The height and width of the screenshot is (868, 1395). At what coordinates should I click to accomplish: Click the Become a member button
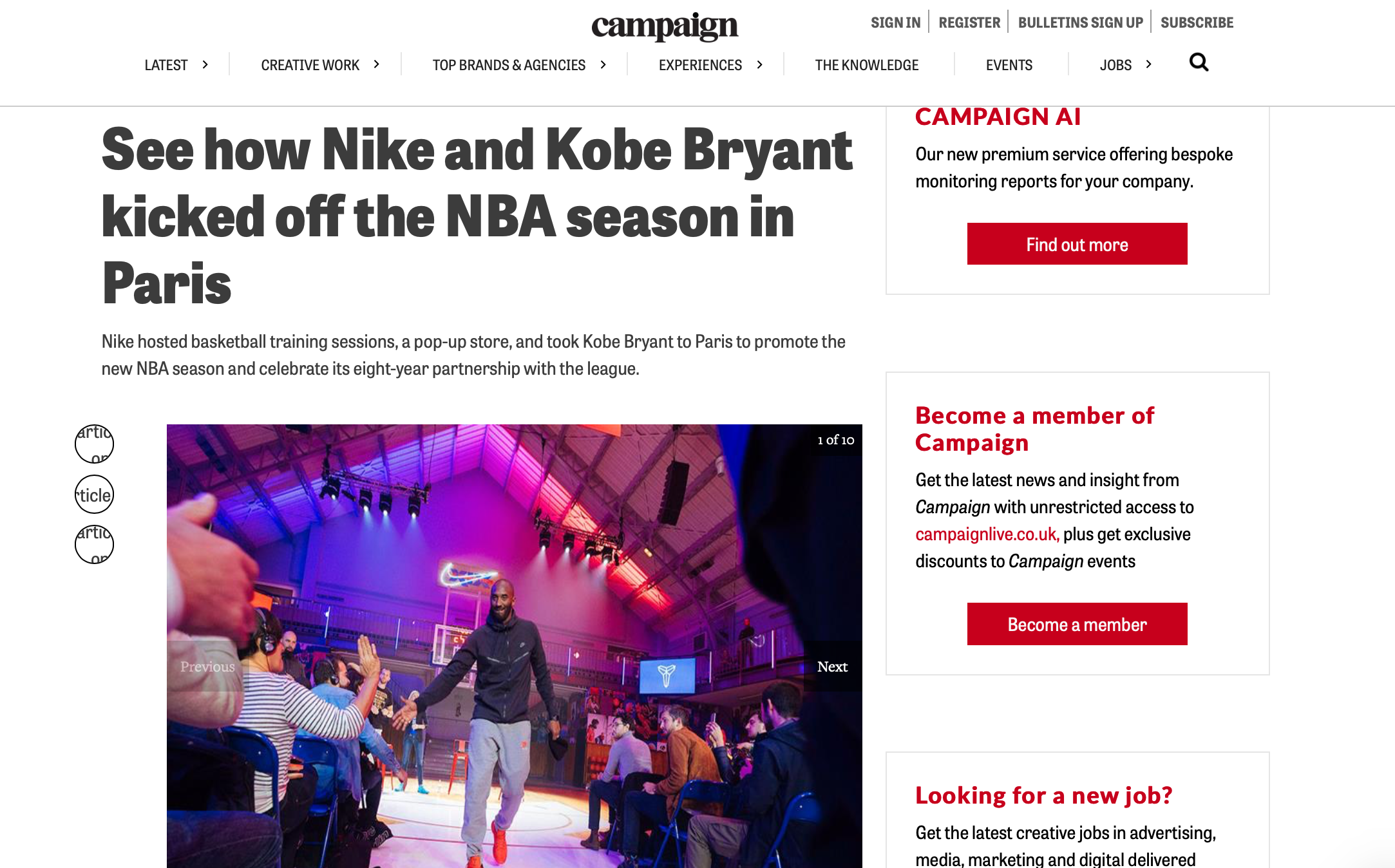pyautogui.click(x=1077, y=624)
